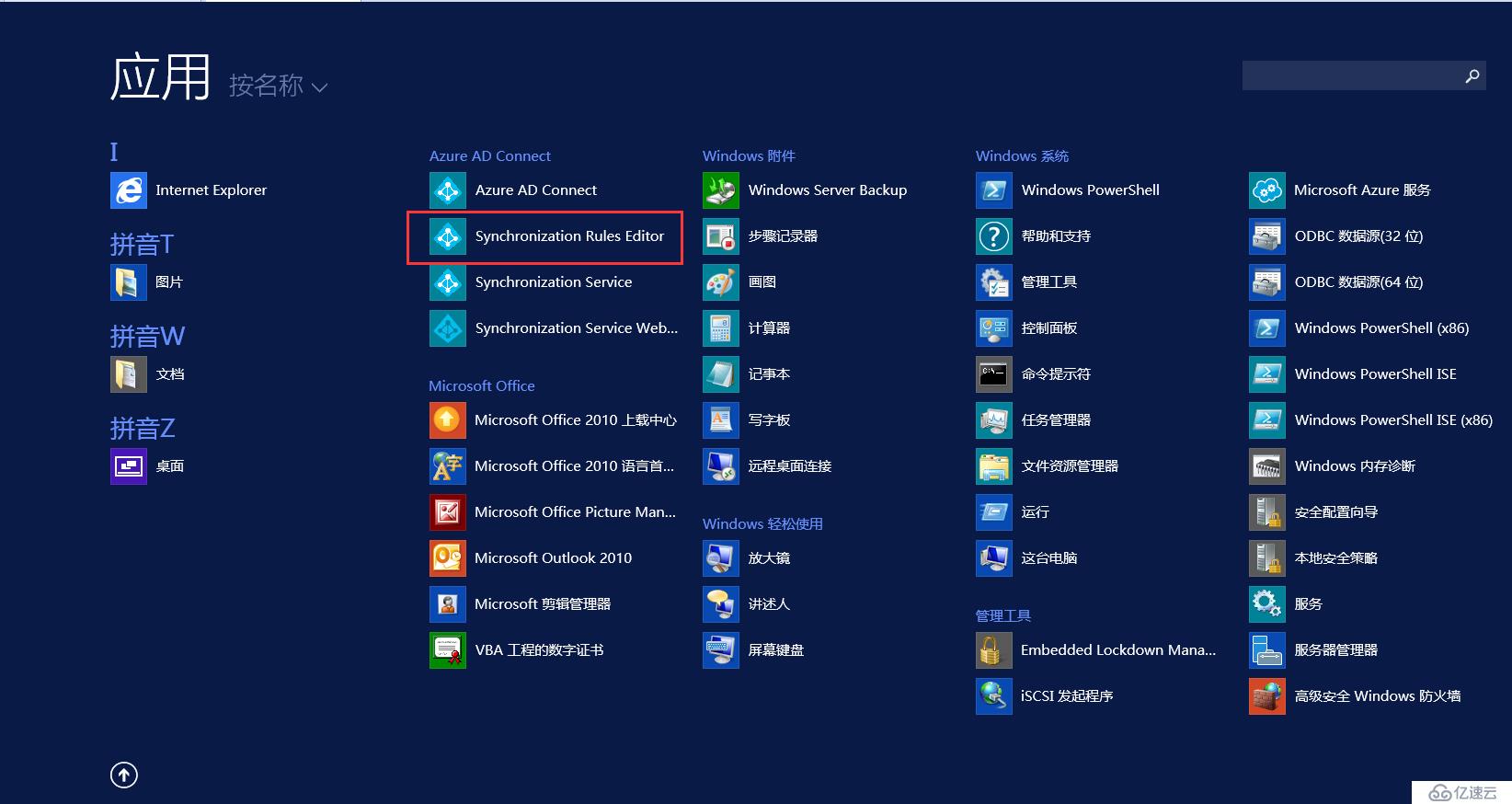Launch 命令提示符 command prompt icon
The image size is (1512, 804).
click(x=994, y=374)
